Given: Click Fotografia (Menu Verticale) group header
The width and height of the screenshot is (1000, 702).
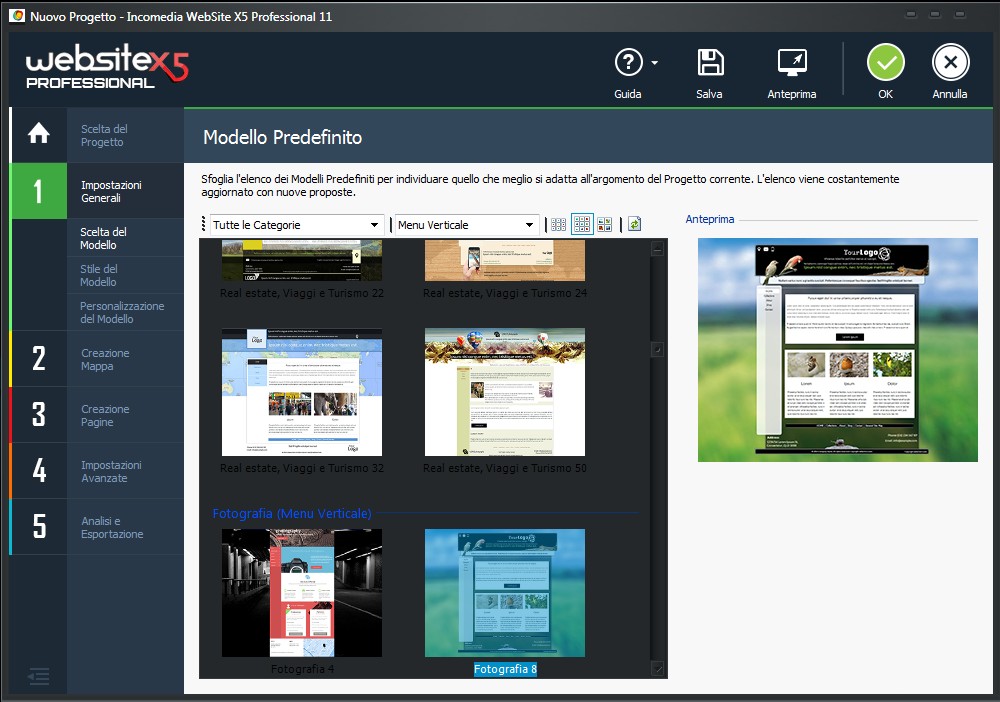Looking at the screenshot, I should [291, 513].
